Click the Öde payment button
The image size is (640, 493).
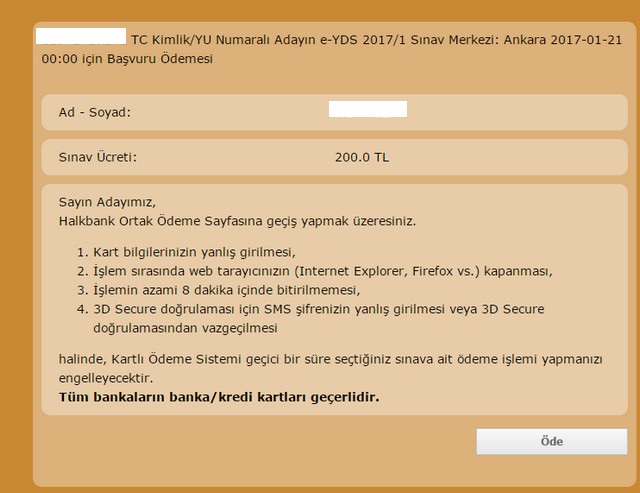pyautogui.click(x=551, y=441)
